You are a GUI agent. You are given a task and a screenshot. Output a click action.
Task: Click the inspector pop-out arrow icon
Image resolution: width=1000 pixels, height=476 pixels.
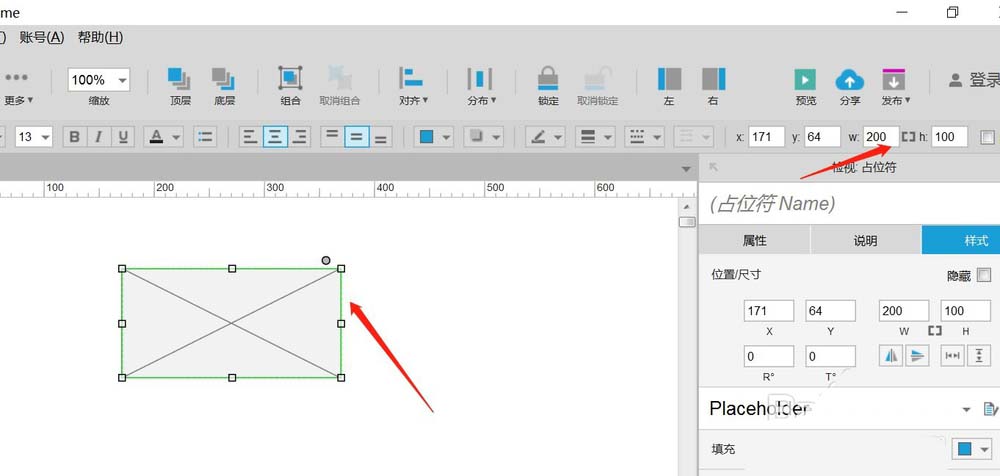[714, 167]
